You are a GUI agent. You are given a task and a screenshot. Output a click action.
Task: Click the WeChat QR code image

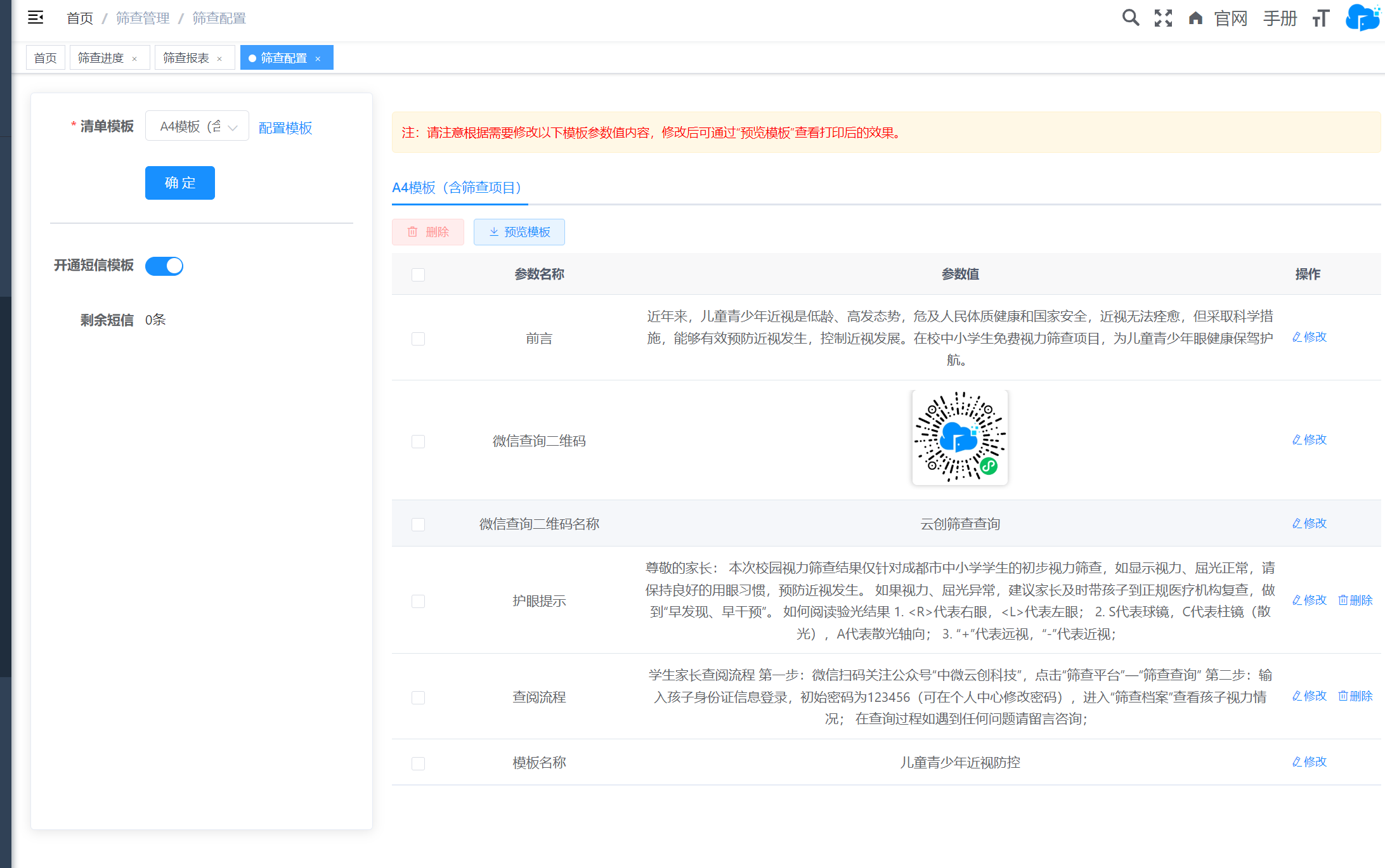pyautogui.click(x=959, y=437)
